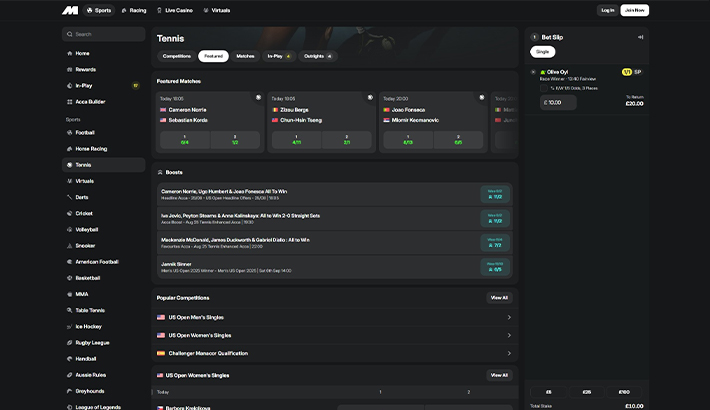The width and height of the screenshot is (710, 410).
Task: Collapse the Bet Slip panel
Action: click(640, 37)
